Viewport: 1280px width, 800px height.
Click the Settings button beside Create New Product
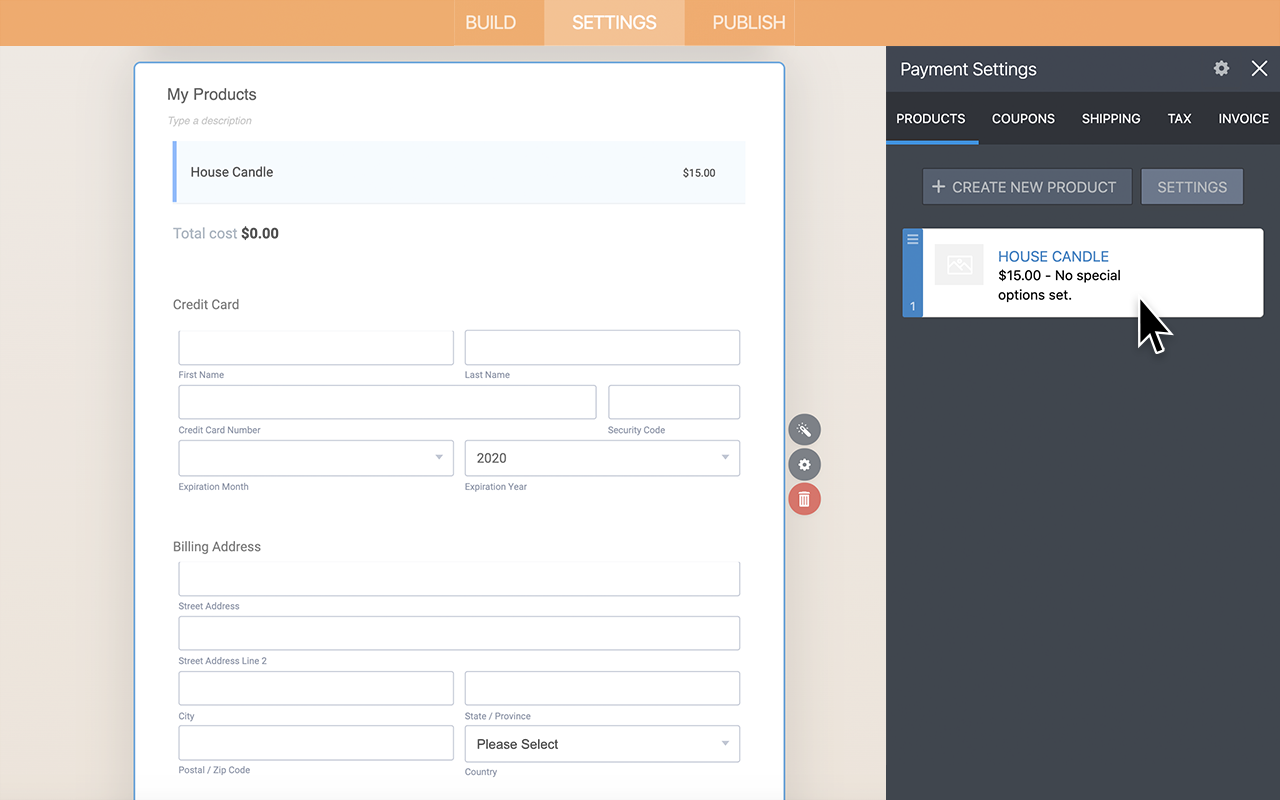tap(1192, 187)
